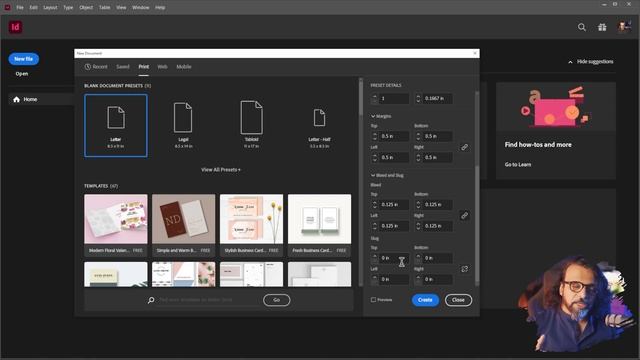Click the InDesign app icon in the menu bar
This screenshot has width=640, height=360.
pyautogui.click(x=7, y=7)
